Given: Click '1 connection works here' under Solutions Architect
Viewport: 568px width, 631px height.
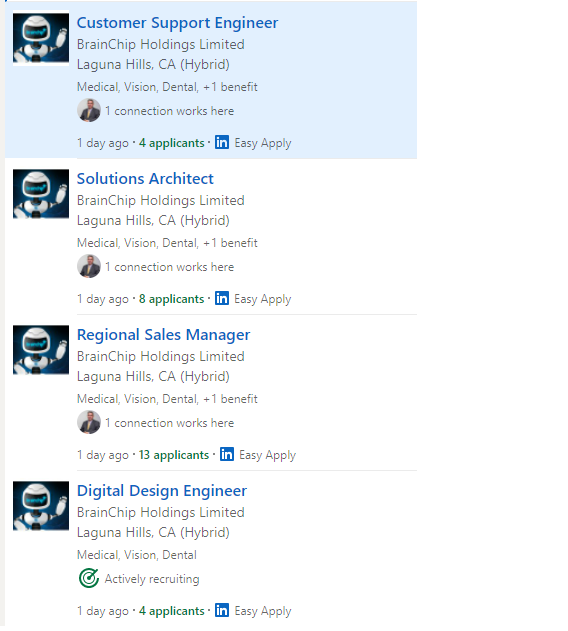Looking at the screenshot, I should (169, 267).
